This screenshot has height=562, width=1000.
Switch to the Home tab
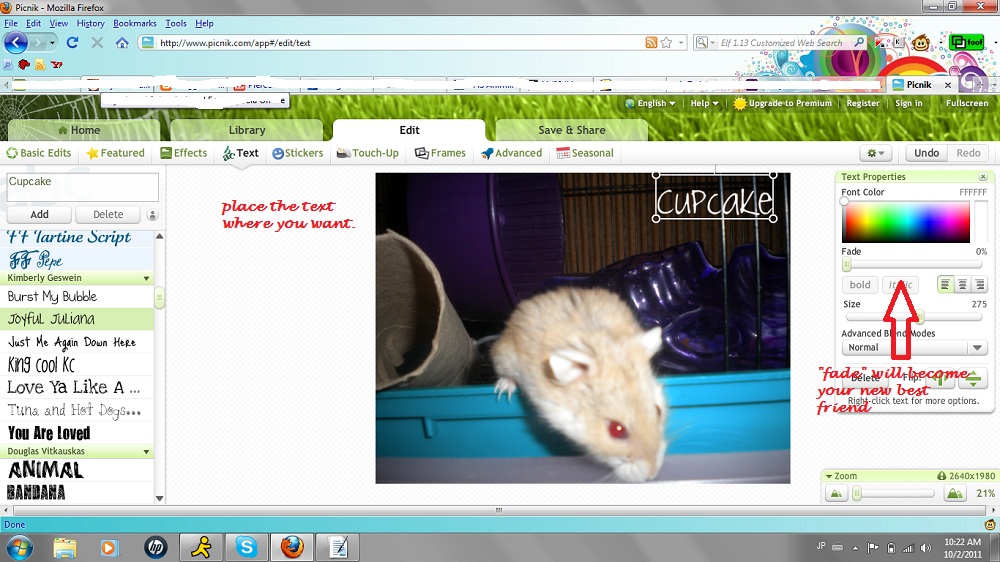click(x=83, y=130)
